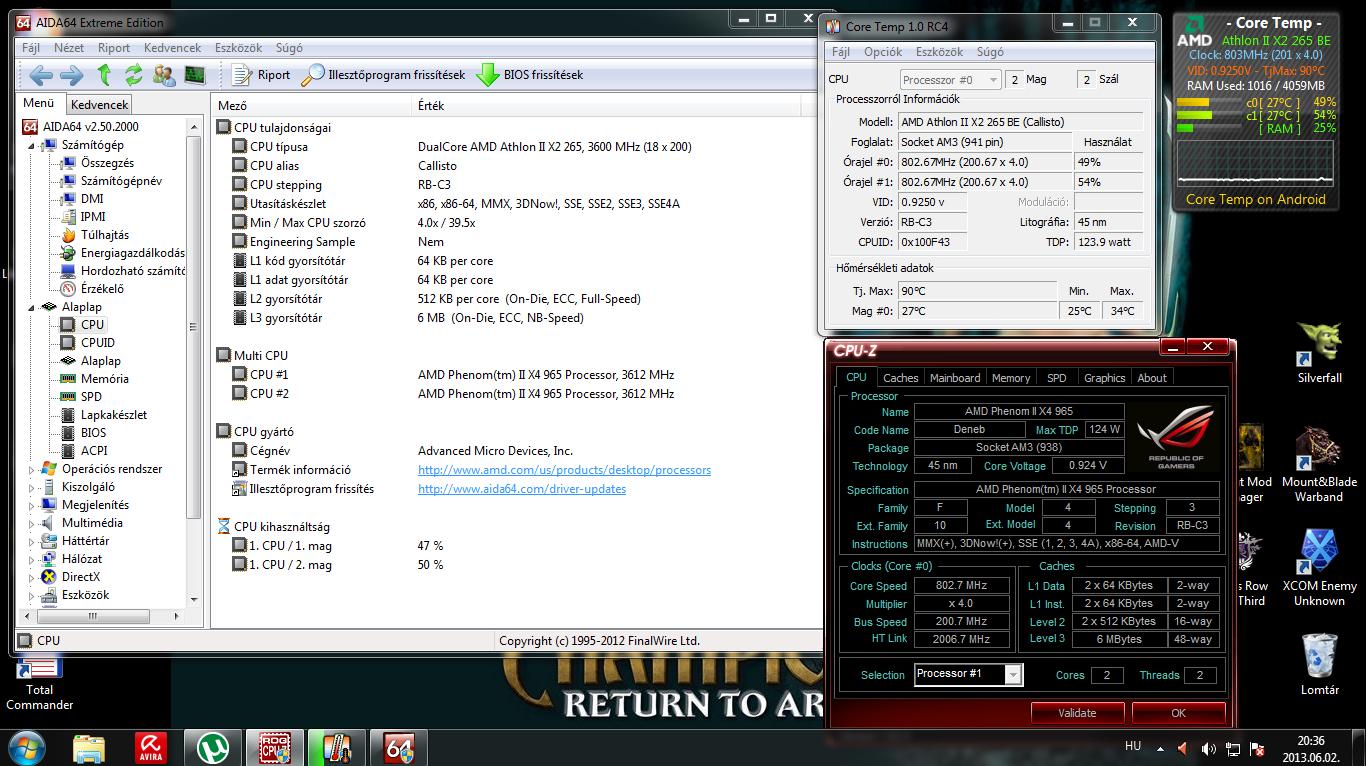Screen dimensions: 1366x766
Task: Switch to SPD tab in CPU-Z
Action: pos(1057,378)
